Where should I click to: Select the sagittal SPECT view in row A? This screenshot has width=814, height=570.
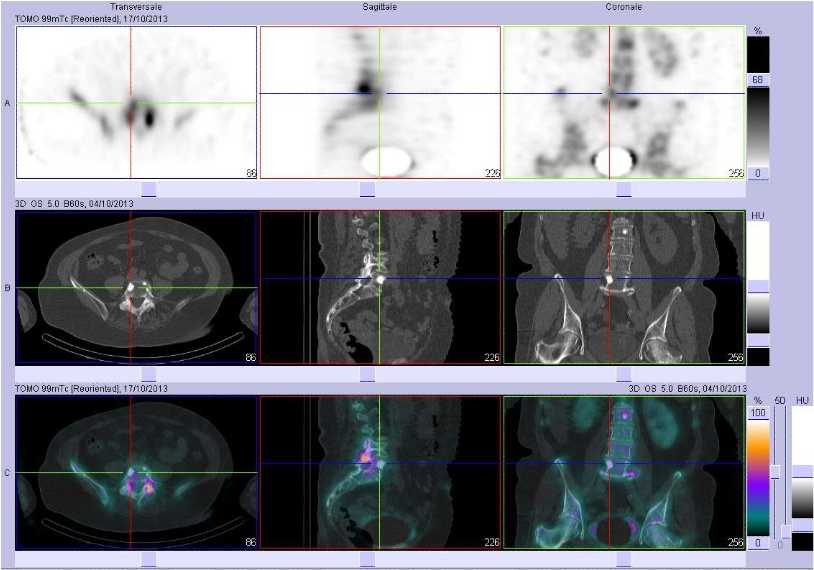380,102
